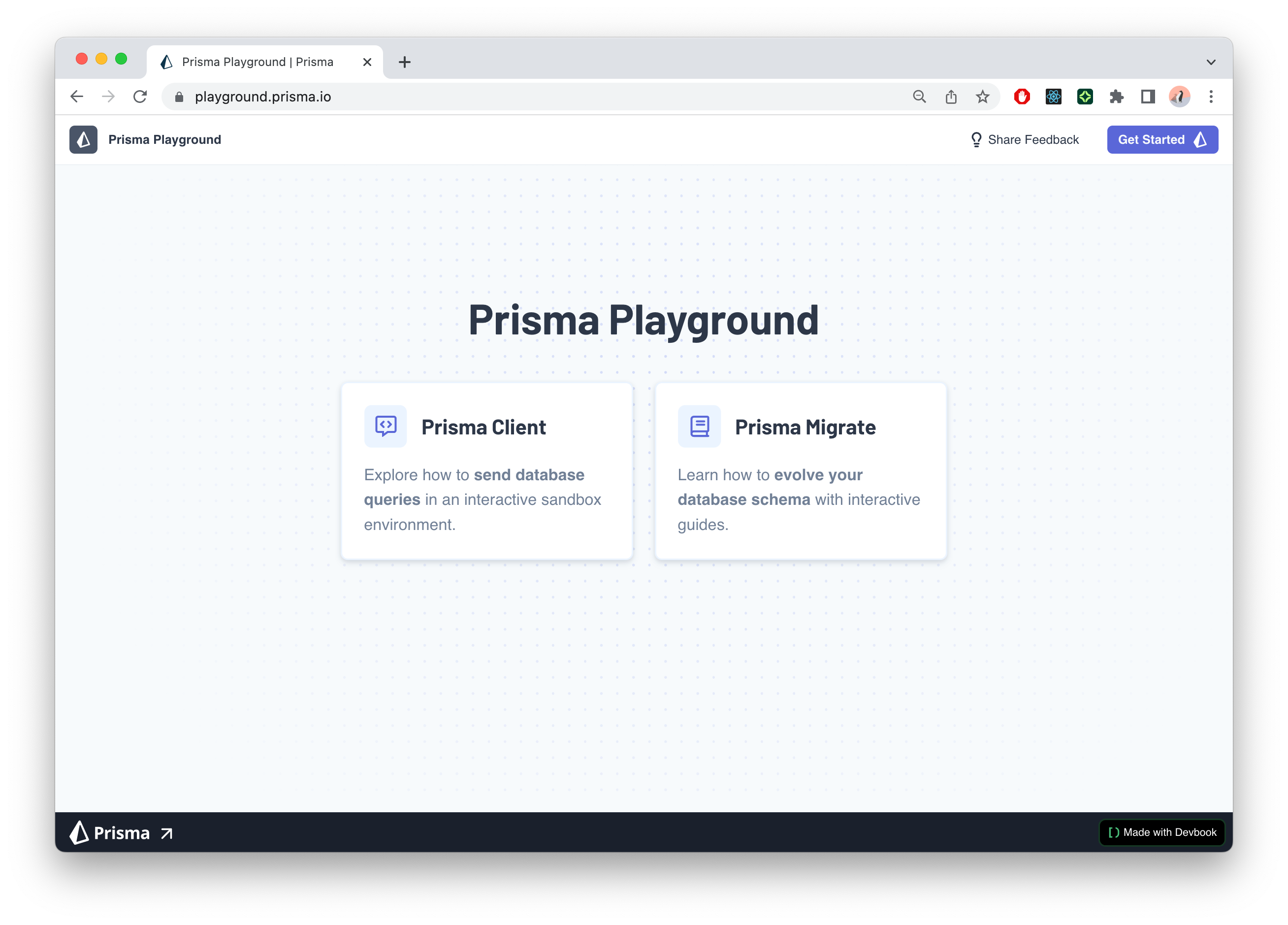Click the Prisma Migrate book icon
Image resolution: width=1288 pixels, height=925 pixels.
pyautogui.click(x=699, y=426)
